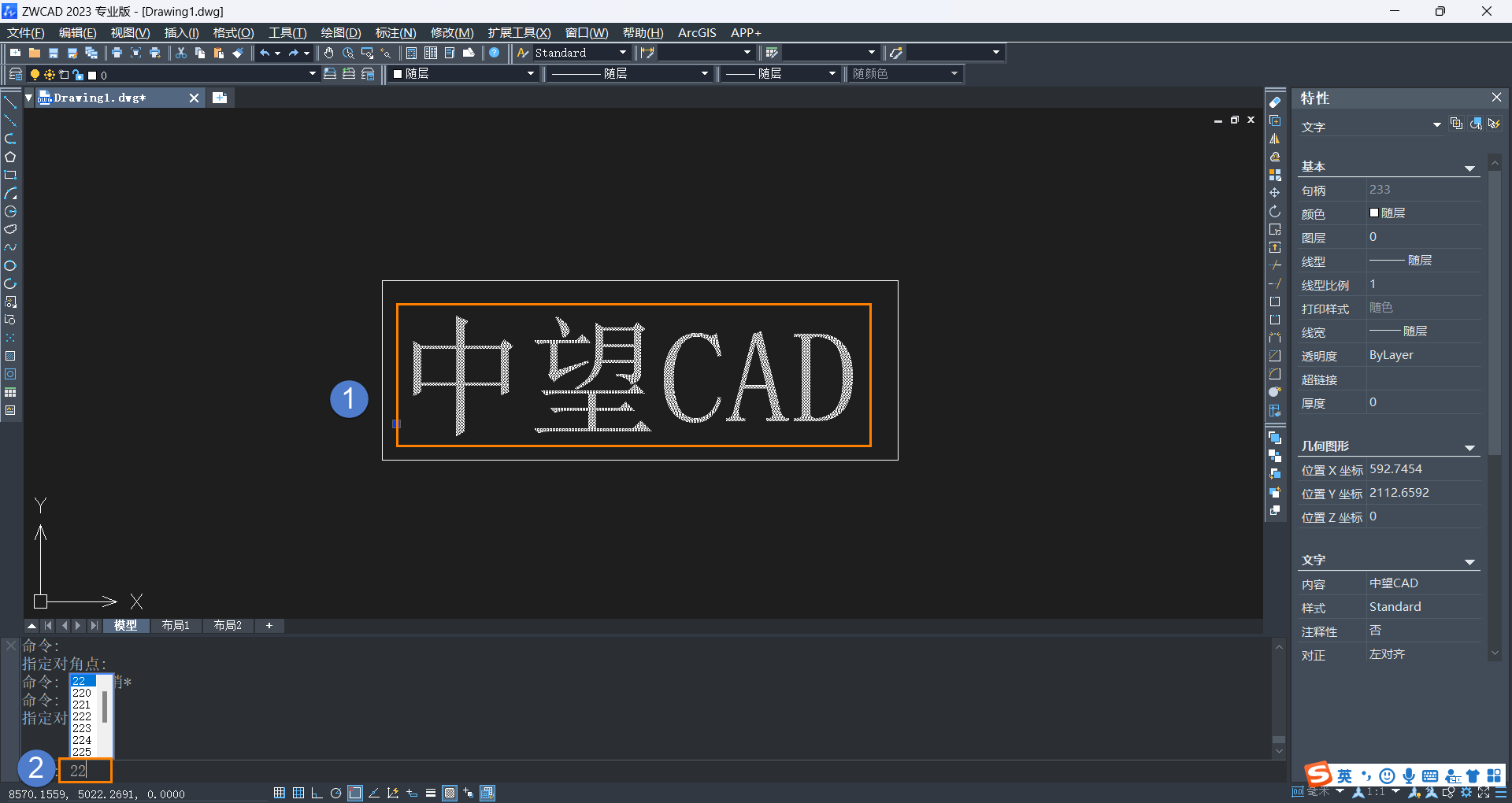Close the 特性 Properties panel

(x=1496, y=97)
